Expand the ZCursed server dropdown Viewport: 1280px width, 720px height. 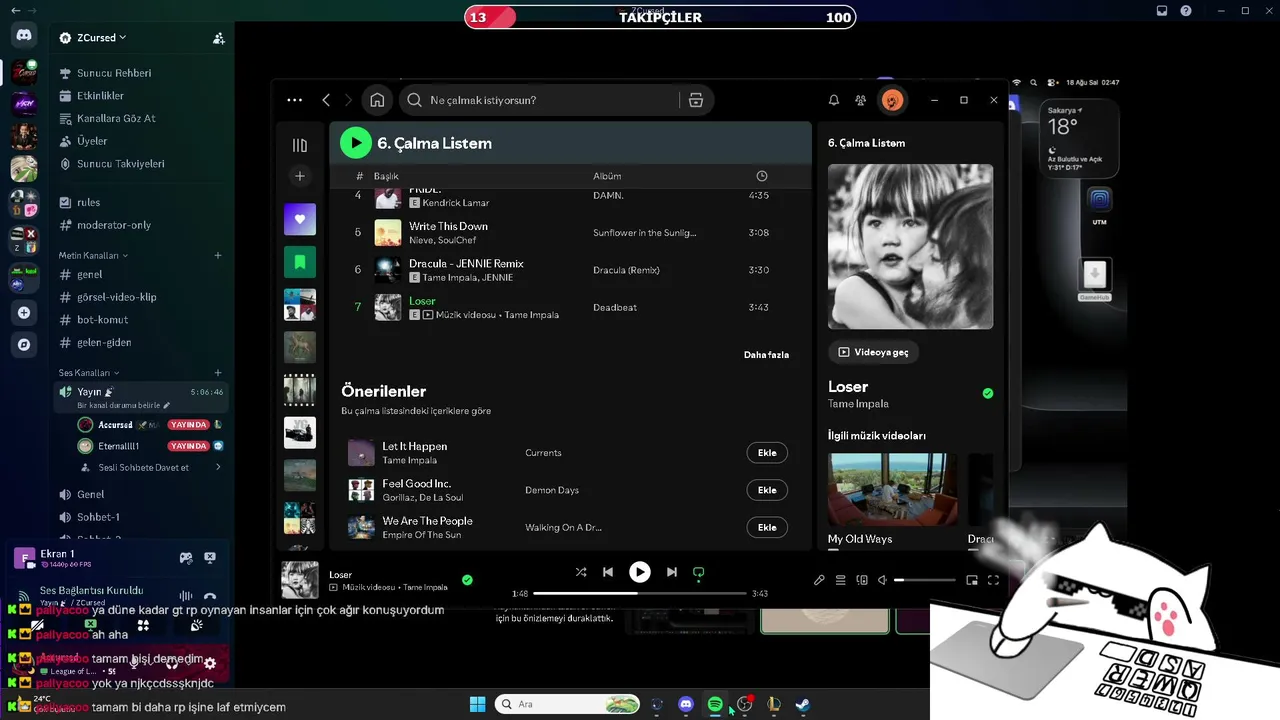102,38
